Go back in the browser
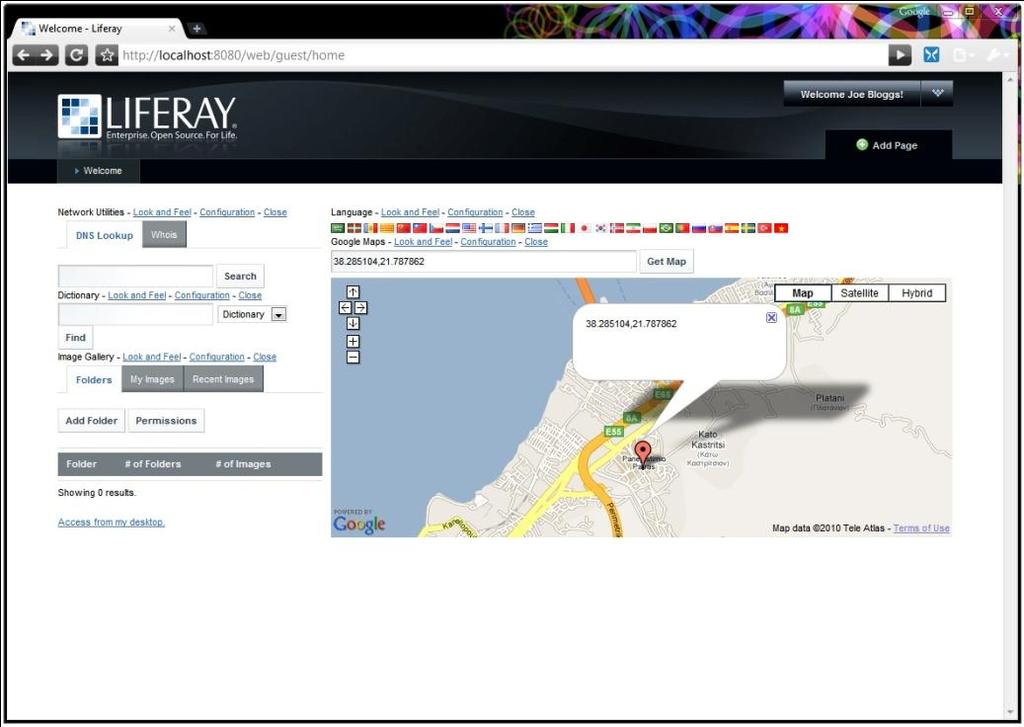 point(23,55)
